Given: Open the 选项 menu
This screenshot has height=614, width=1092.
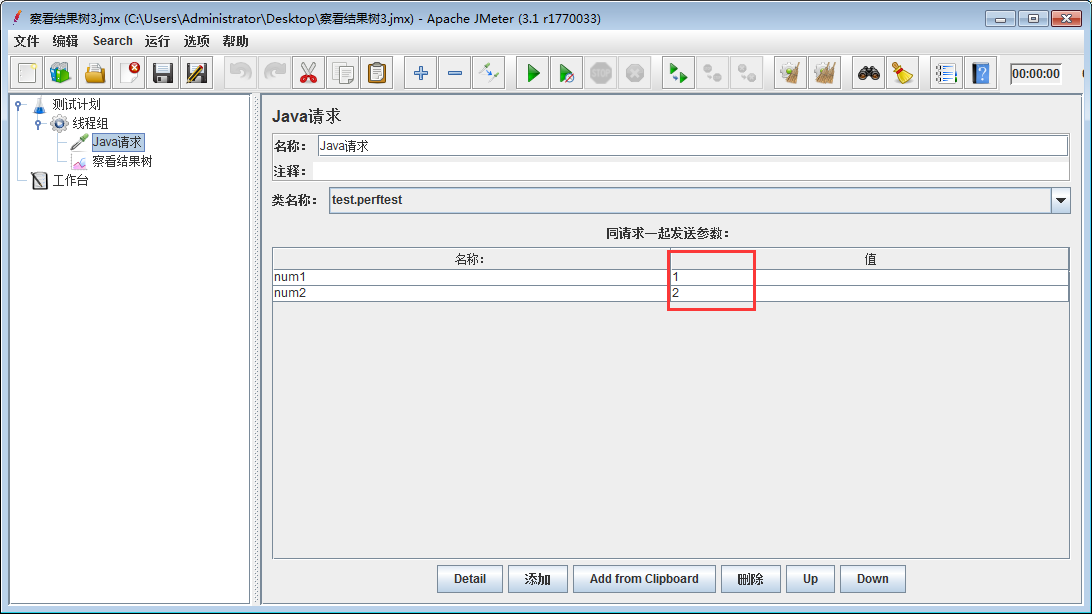Looking at the screenshot, I should tap(196, 41).
